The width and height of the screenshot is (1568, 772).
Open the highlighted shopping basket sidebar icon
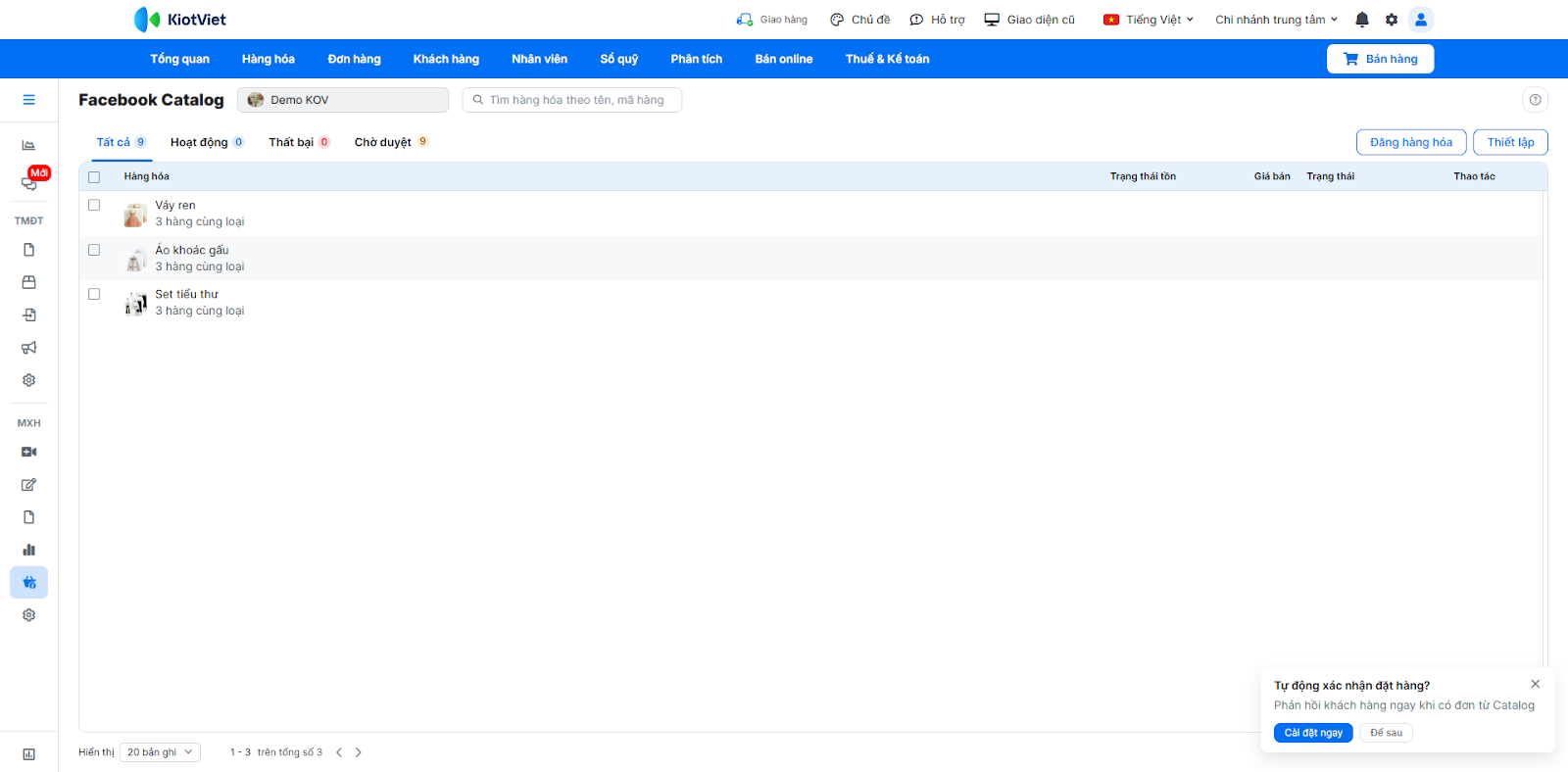coord(29,582)
